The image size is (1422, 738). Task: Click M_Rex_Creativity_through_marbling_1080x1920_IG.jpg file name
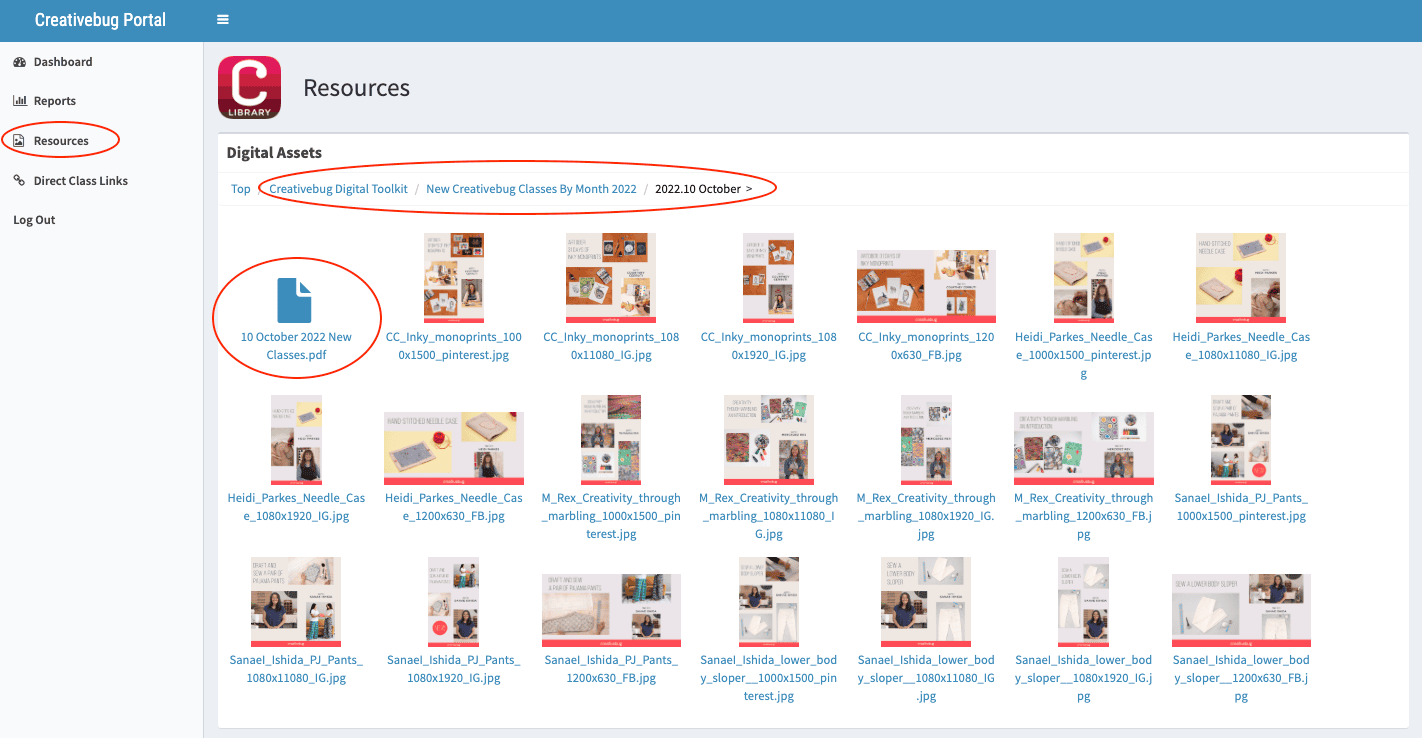coord(926,516)
